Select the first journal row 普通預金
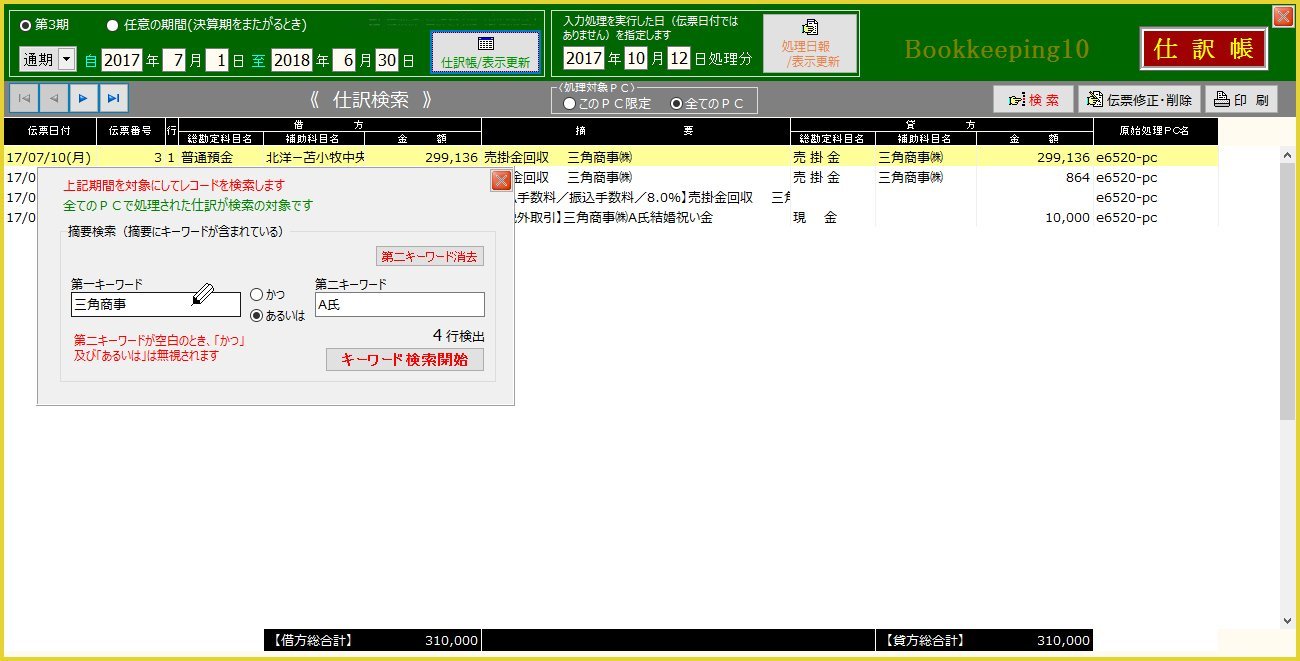 pos(207,157)
